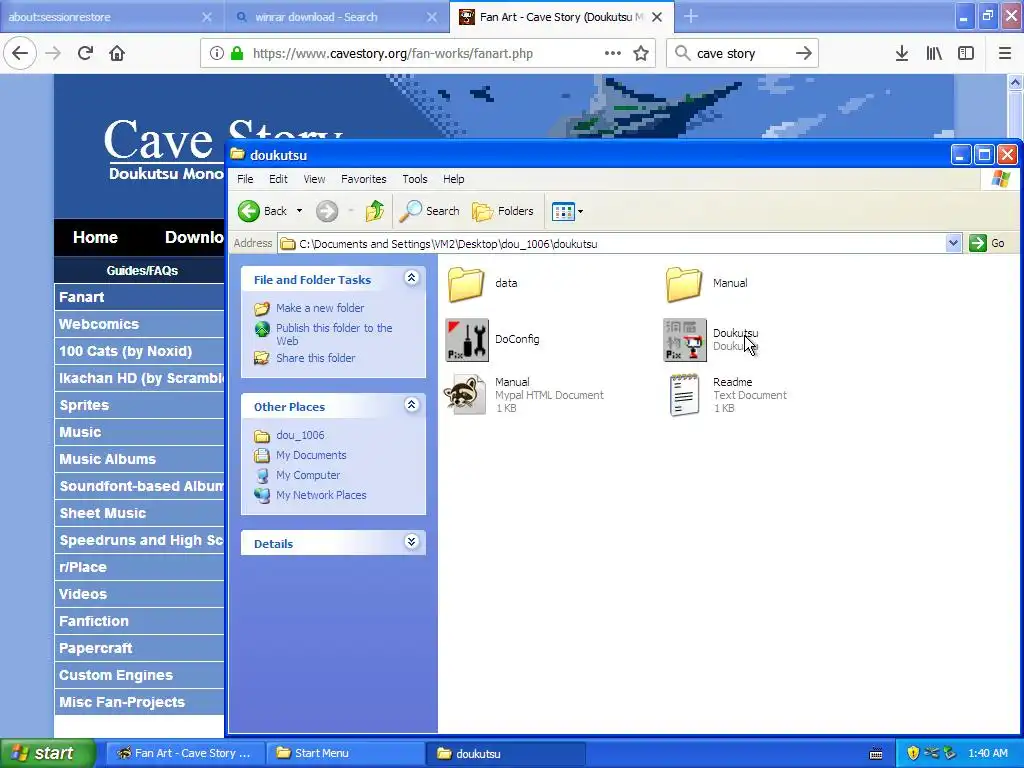1024x768 pixels.
Task: Switch to the Start Menu taskbar button
Action: tap(345, 753)
